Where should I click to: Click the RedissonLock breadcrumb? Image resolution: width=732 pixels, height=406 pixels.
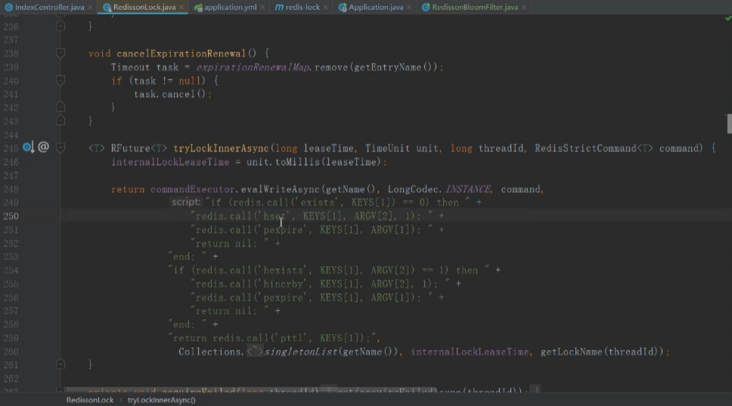90,400
